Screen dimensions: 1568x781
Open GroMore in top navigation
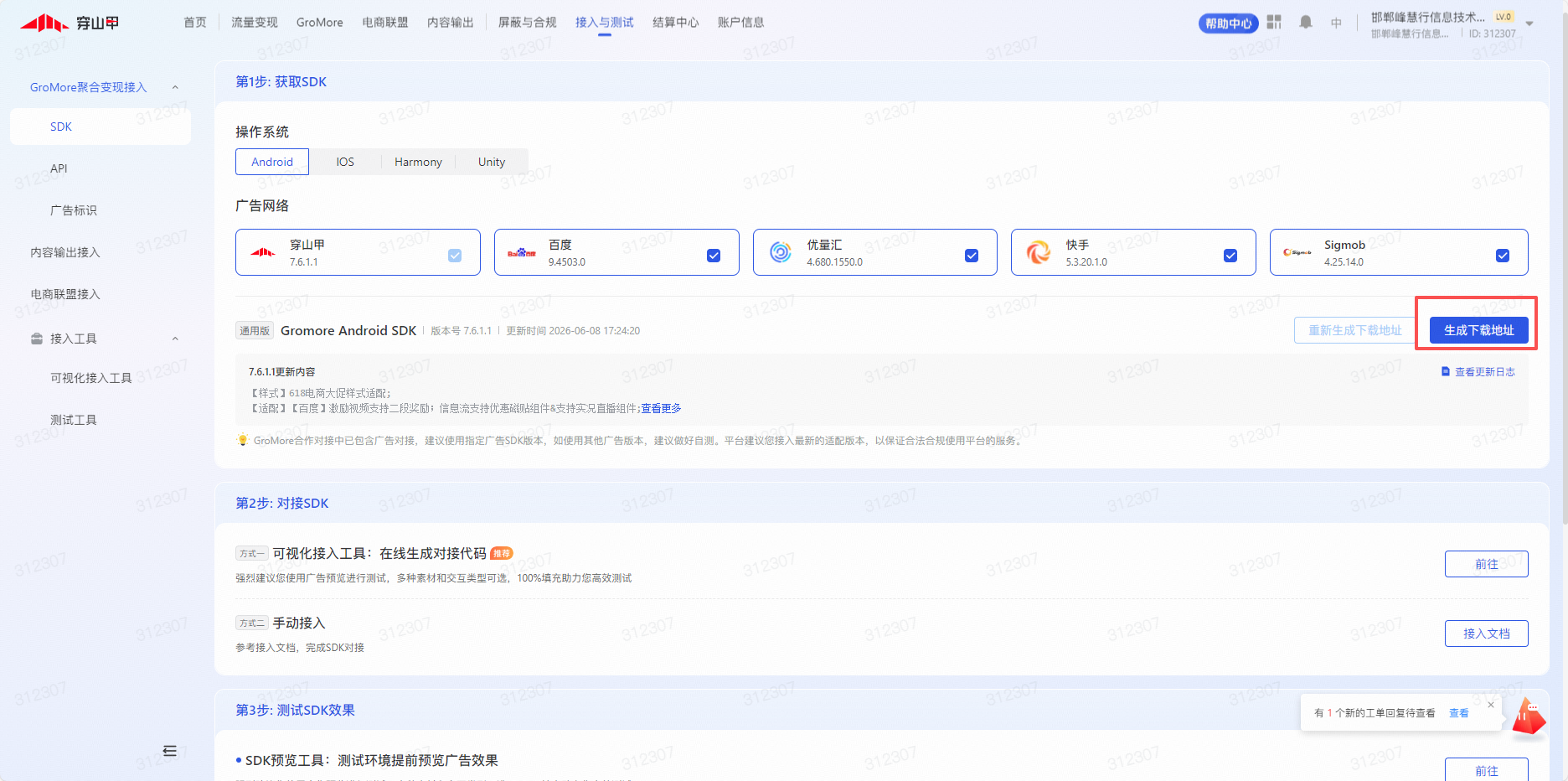[320, 23]
